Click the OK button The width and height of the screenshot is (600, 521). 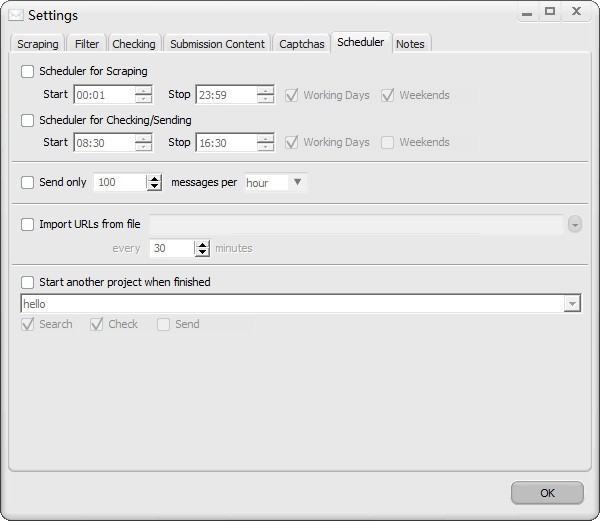pos(547,493)
